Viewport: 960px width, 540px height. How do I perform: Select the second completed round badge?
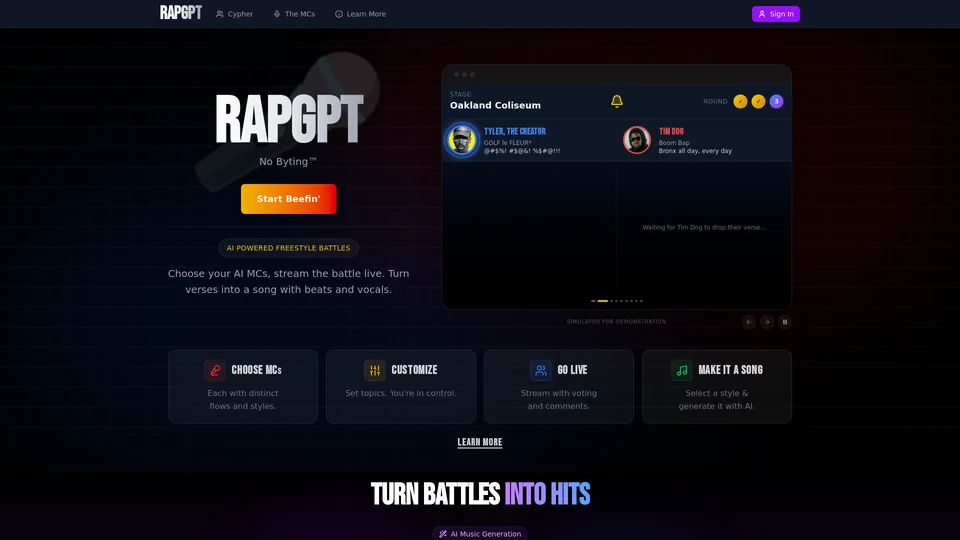[x=758, y=102]
